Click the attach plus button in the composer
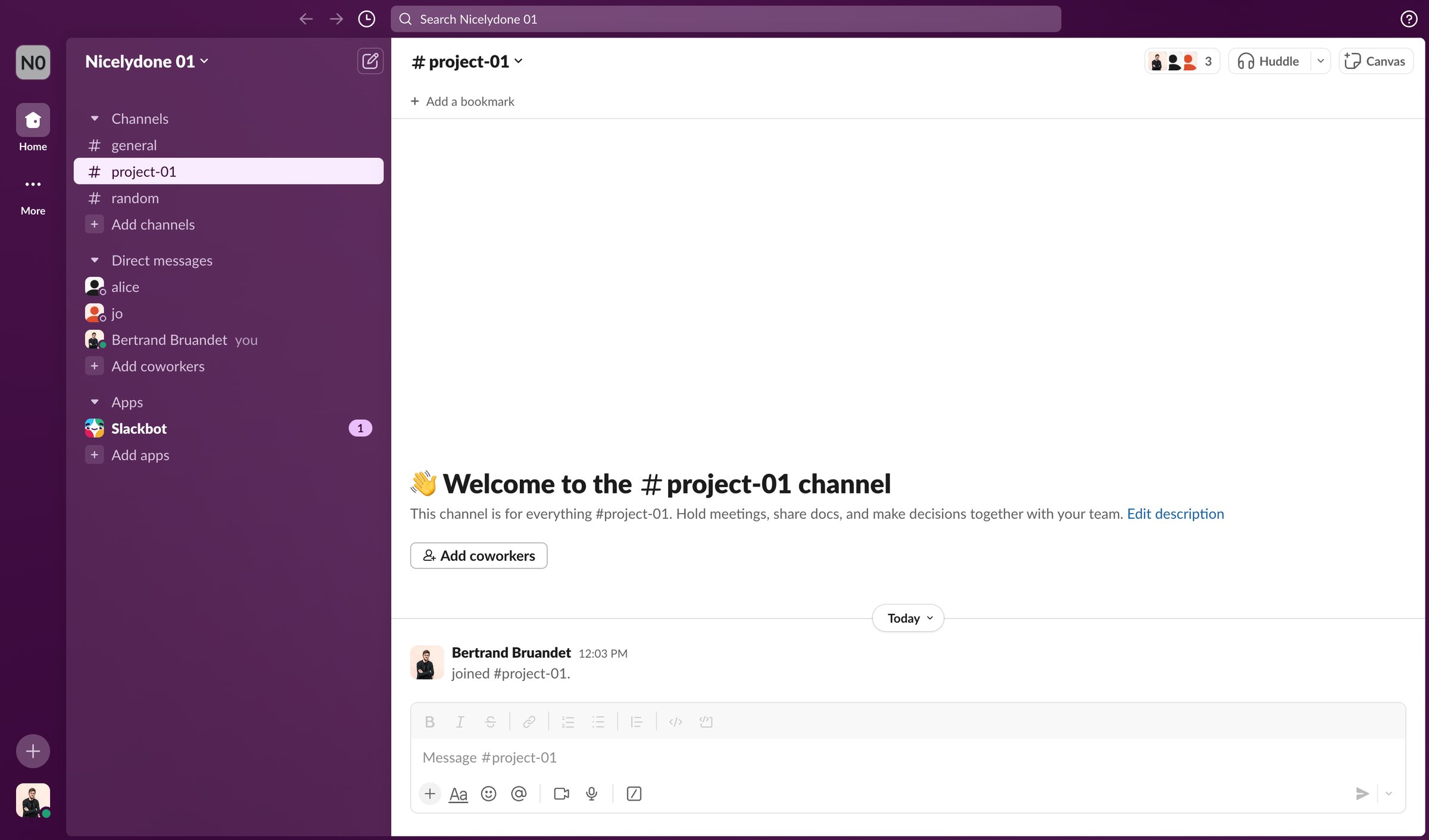 point(430,794)
